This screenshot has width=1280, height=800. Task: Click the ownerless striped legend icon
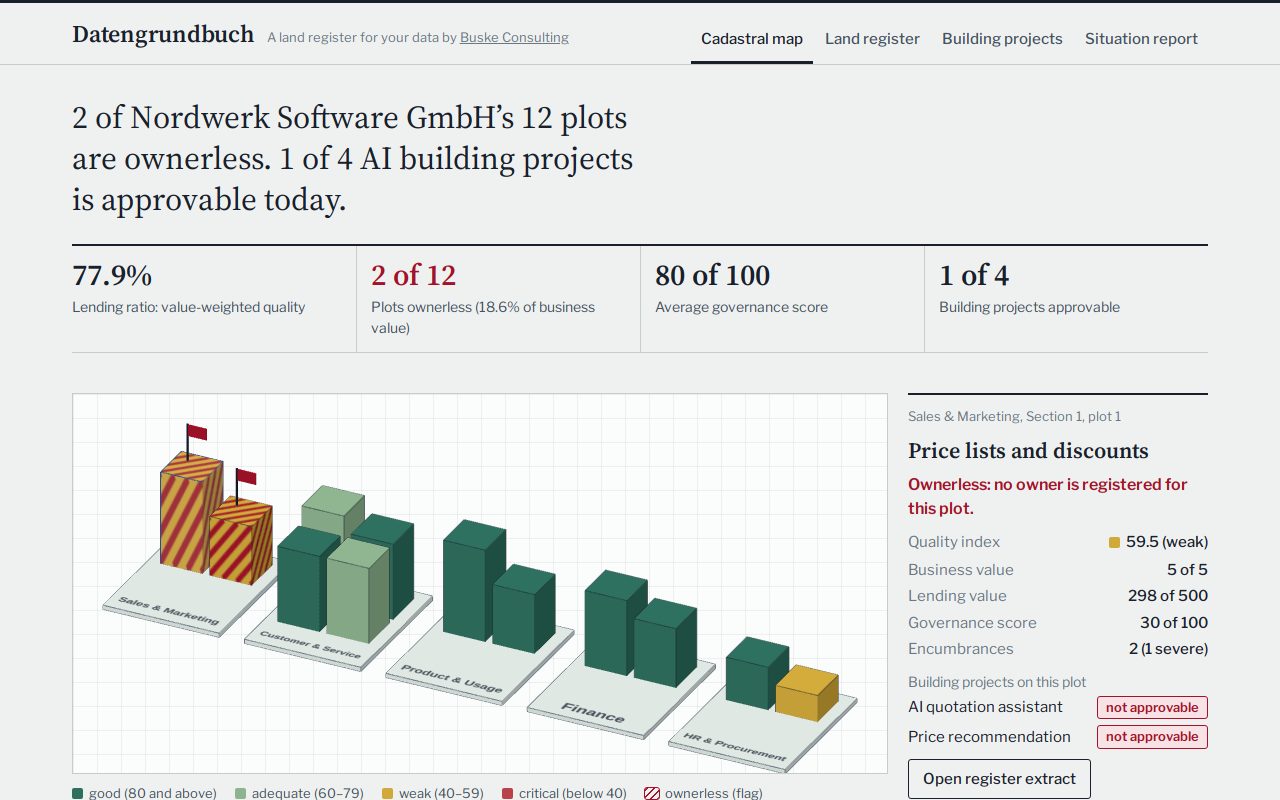point(652,793)
